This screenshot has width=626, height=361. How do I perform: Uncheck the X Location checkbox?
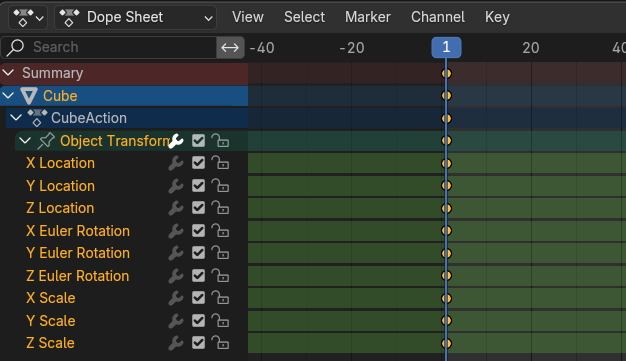[x=198, y=163]
